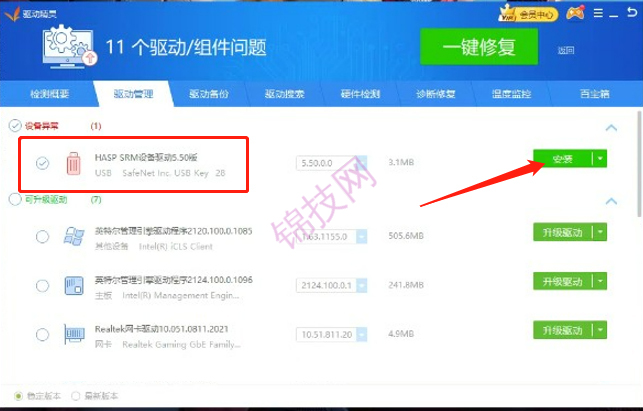Switch to the 驱动搜索 tab

[285, 94]
